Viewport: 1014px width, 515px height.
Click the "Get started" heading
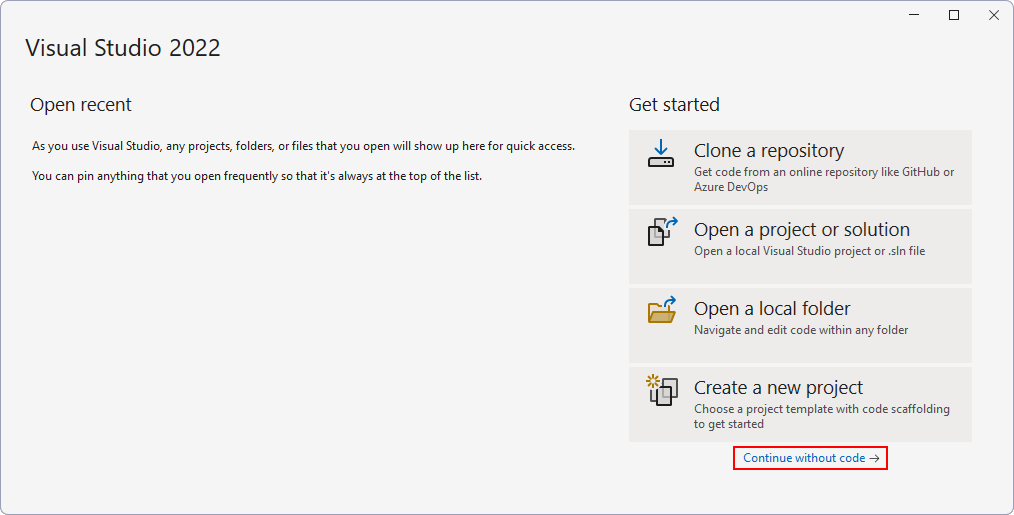pos(674,105)
